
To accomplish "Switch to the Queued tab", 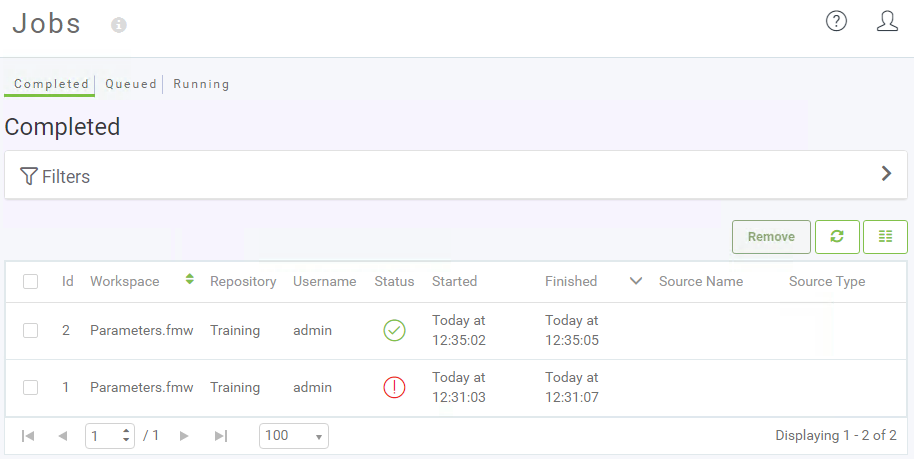I will [x=131, y=84].
